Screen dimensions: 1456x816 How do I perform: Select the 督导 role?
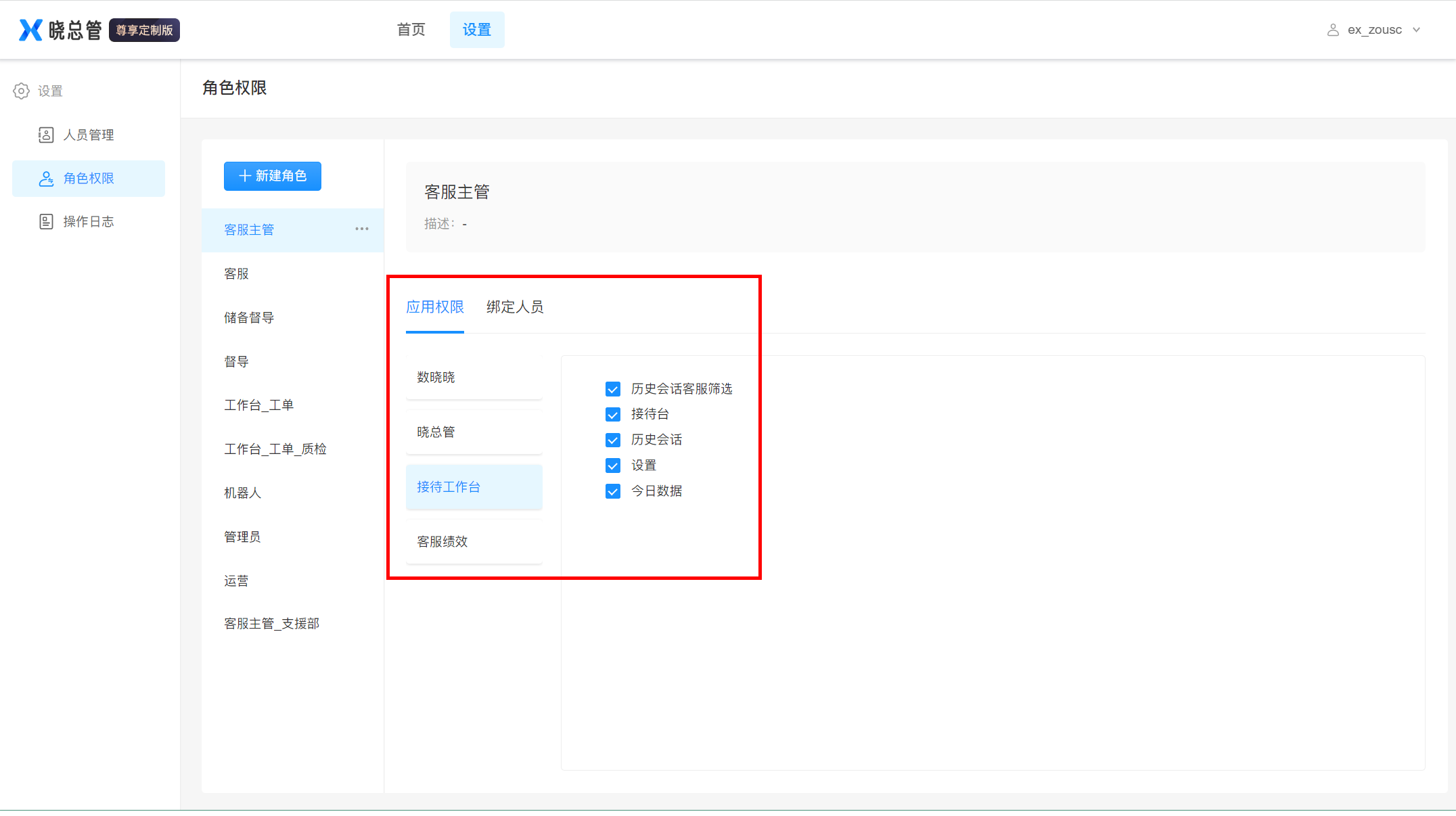pyautogui.click(x=292, y=361)
